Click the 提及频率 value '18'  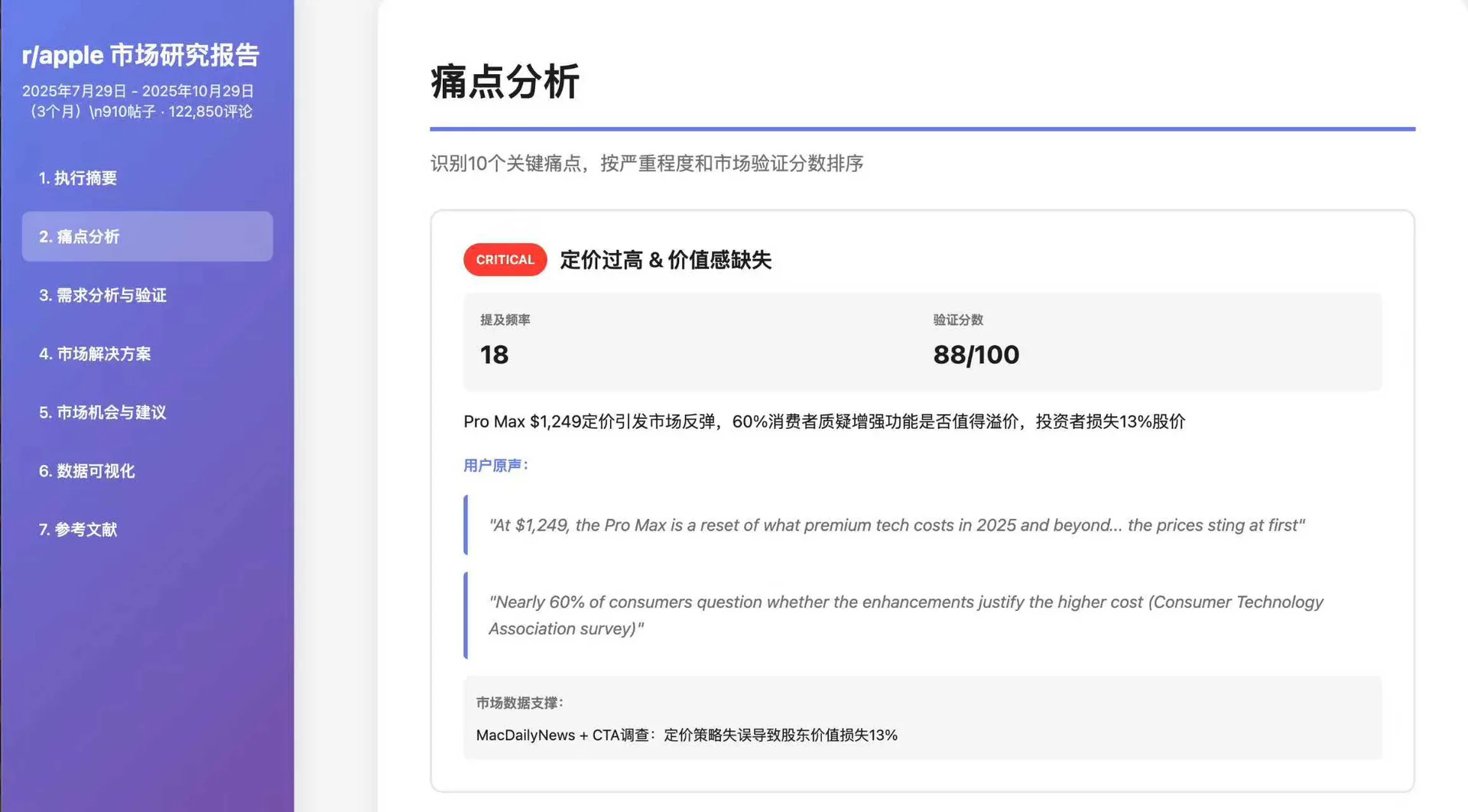coord(495,354)
